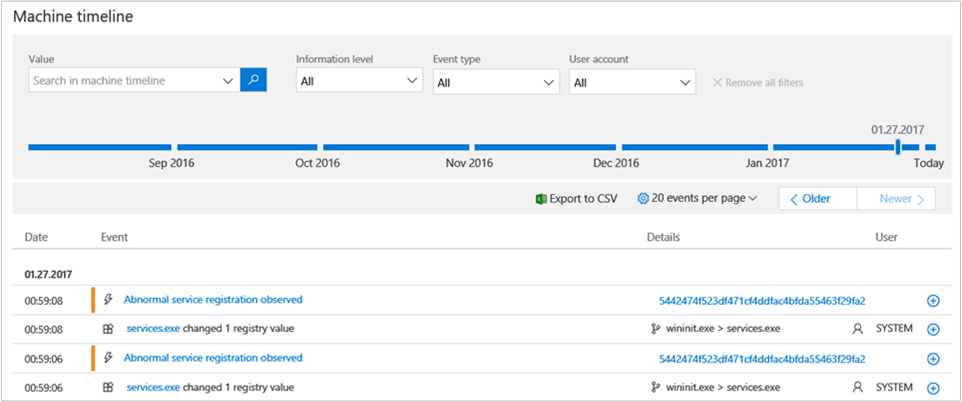Expand the search value dropdown arrow
The width and height of the screenshot is (962, 402).
point(227,81)
